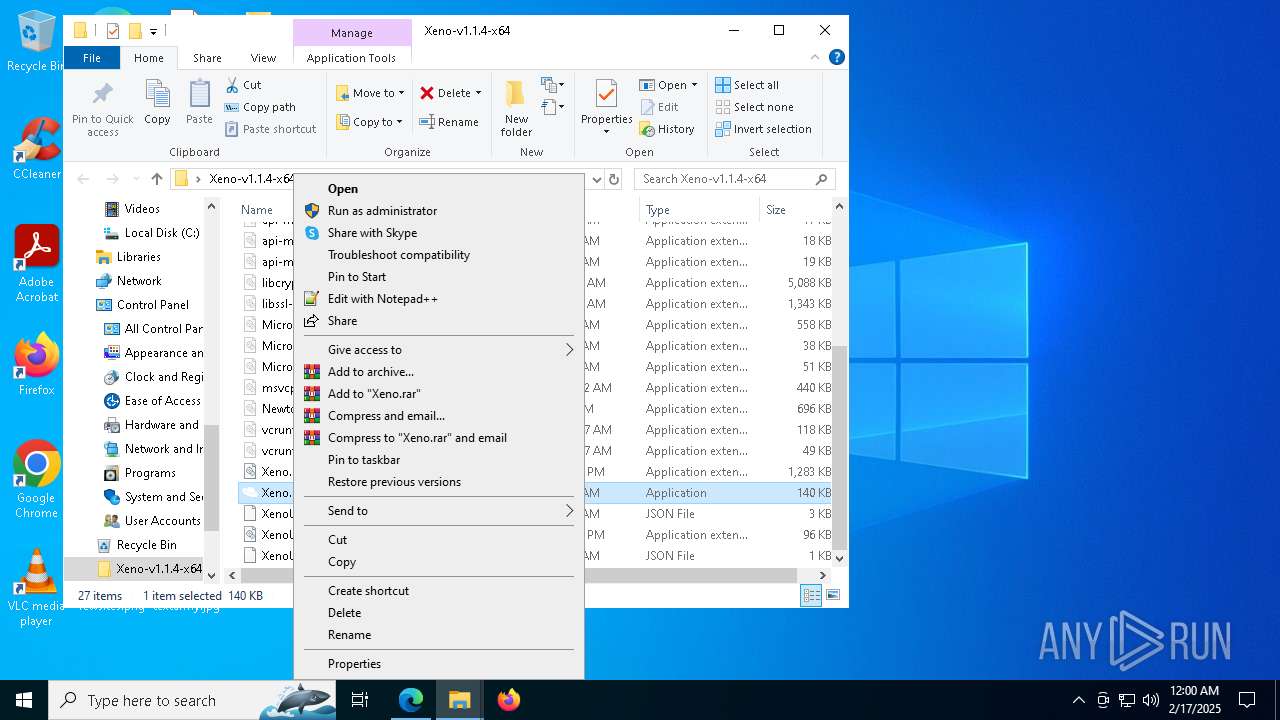Select Troubleshoot compatibility
Image resolution: width=1280 pixels, height=720 pixels.
coord(440,255)
